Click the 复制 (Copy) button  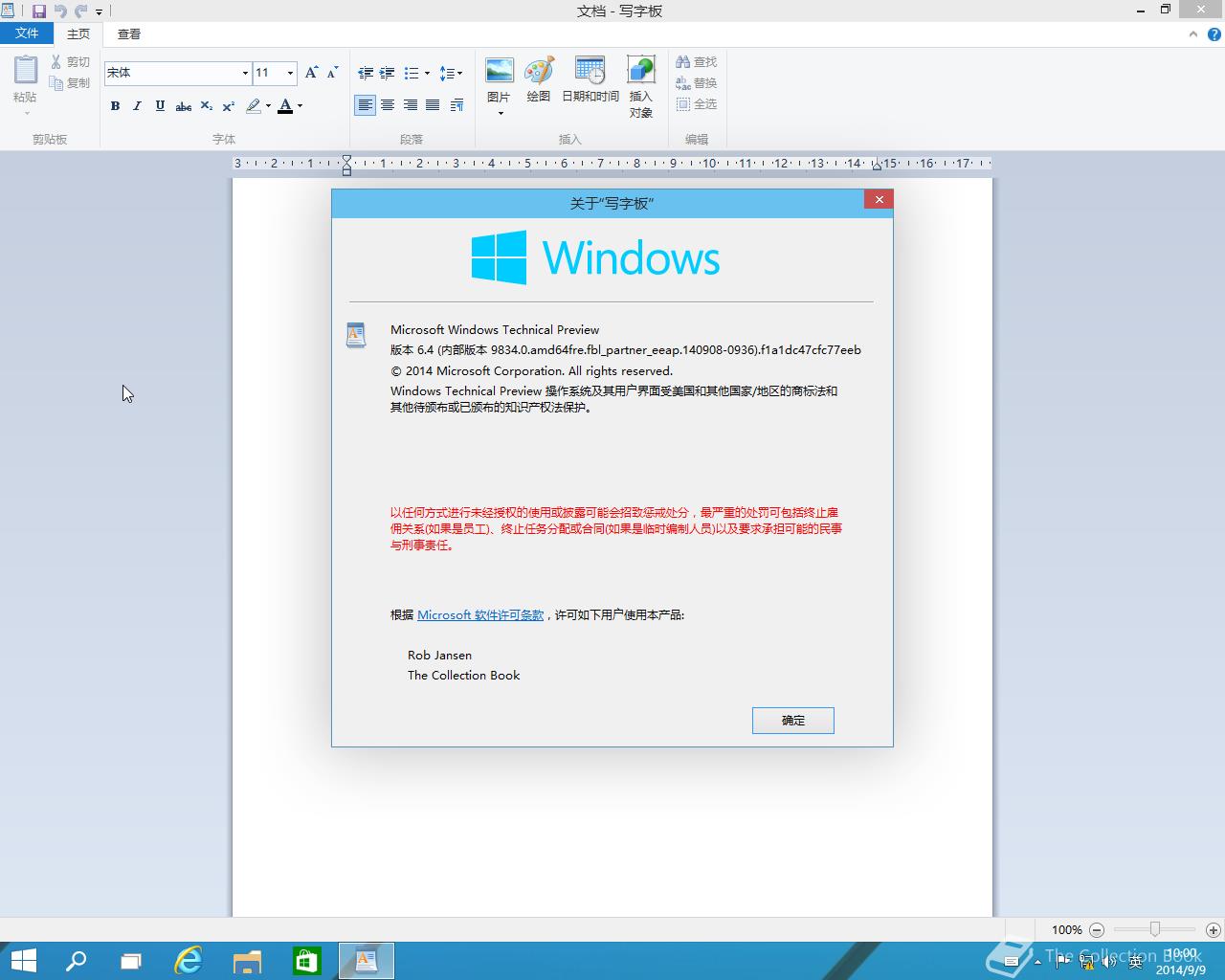(70, 83)
